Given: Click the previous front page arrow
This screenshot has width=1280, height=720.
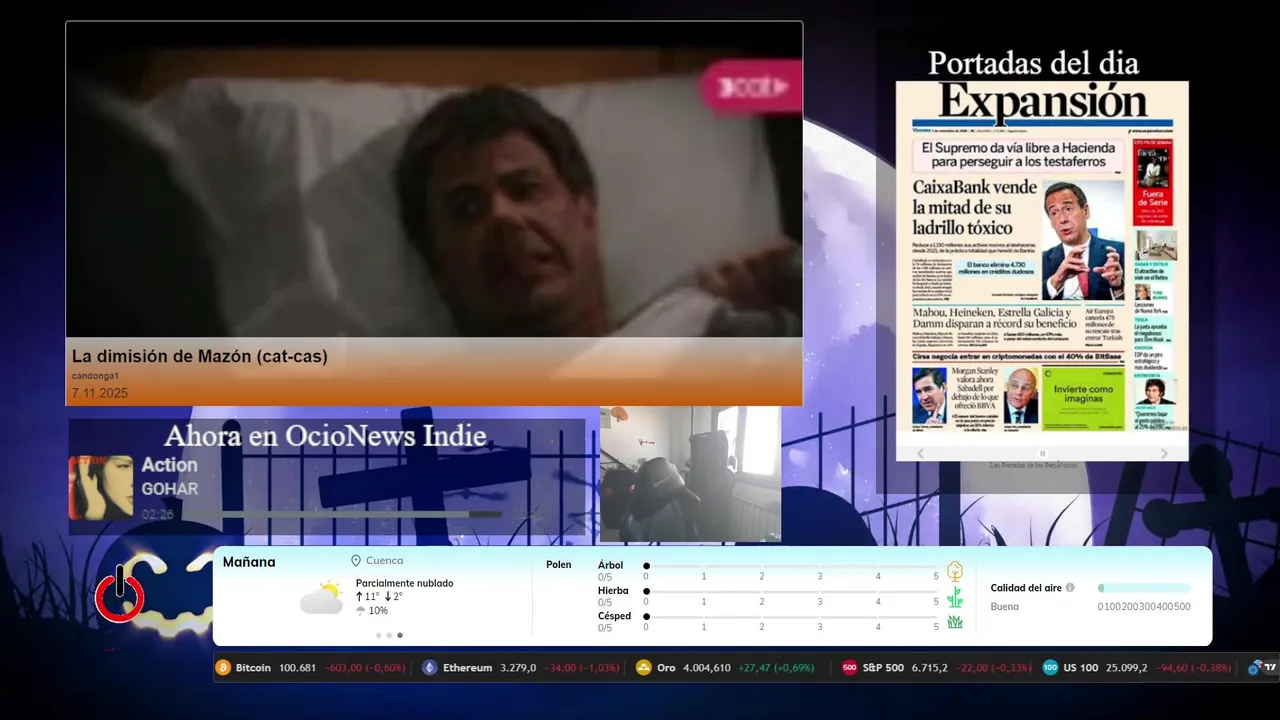Looking at the screenshot, I should click(921, 454).
